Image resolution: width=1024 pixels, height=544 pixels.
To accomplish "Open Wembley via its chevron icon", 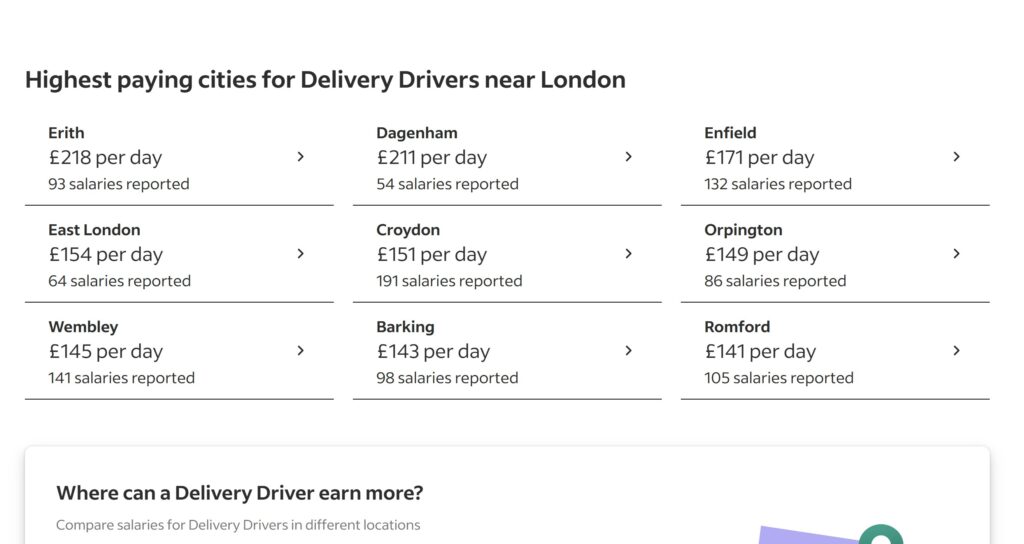I will pos(300,351).
